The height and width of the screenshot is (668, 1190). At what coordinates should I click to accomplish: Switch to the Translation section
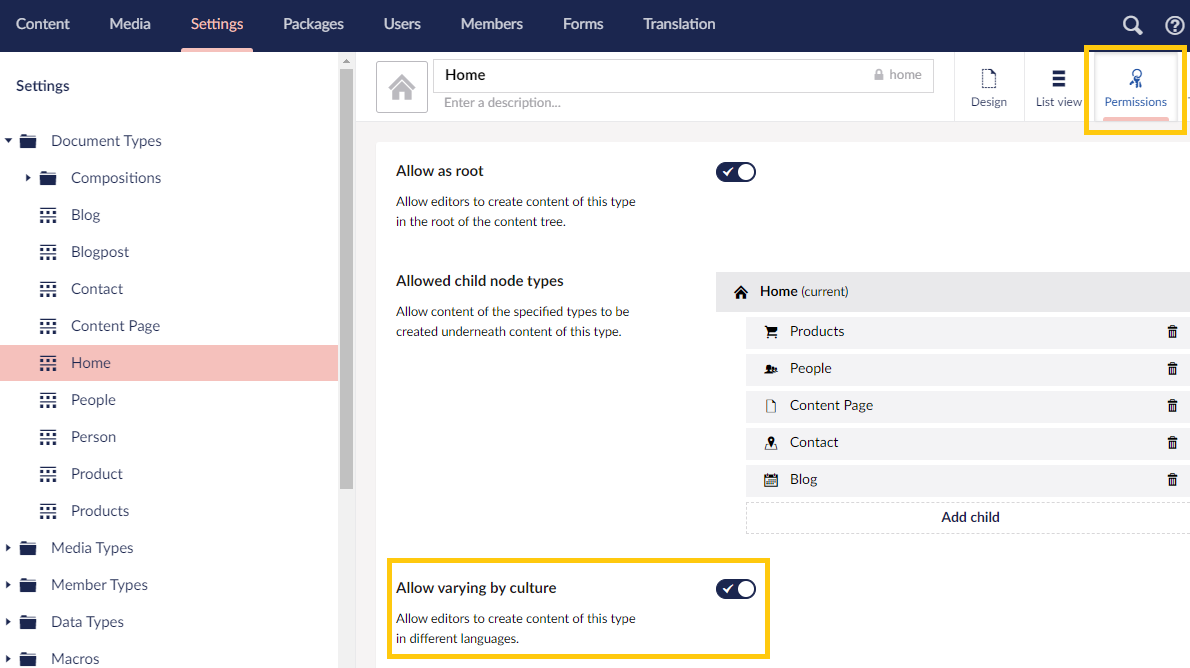pyautogui.click(x=679, y=24)
